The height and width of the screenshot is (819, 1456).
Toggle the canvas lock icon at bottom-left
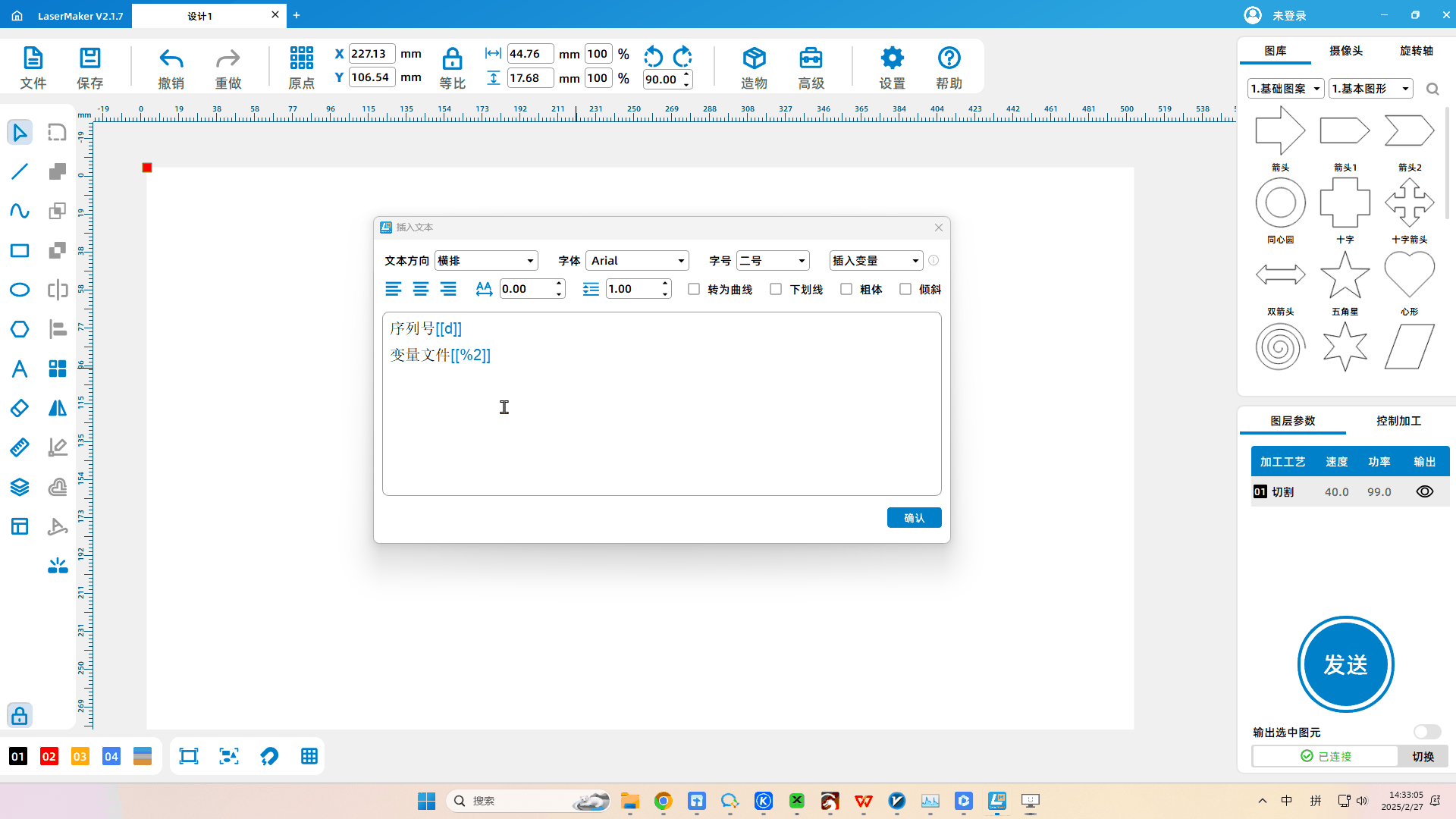tap(20, 715)
